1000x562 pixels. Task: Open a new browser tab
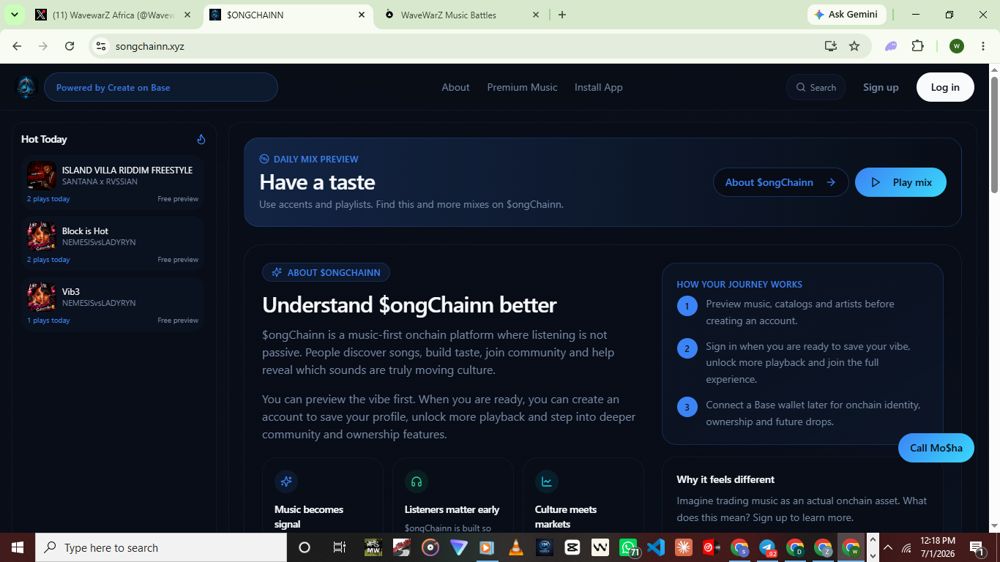tap(562, 15)
